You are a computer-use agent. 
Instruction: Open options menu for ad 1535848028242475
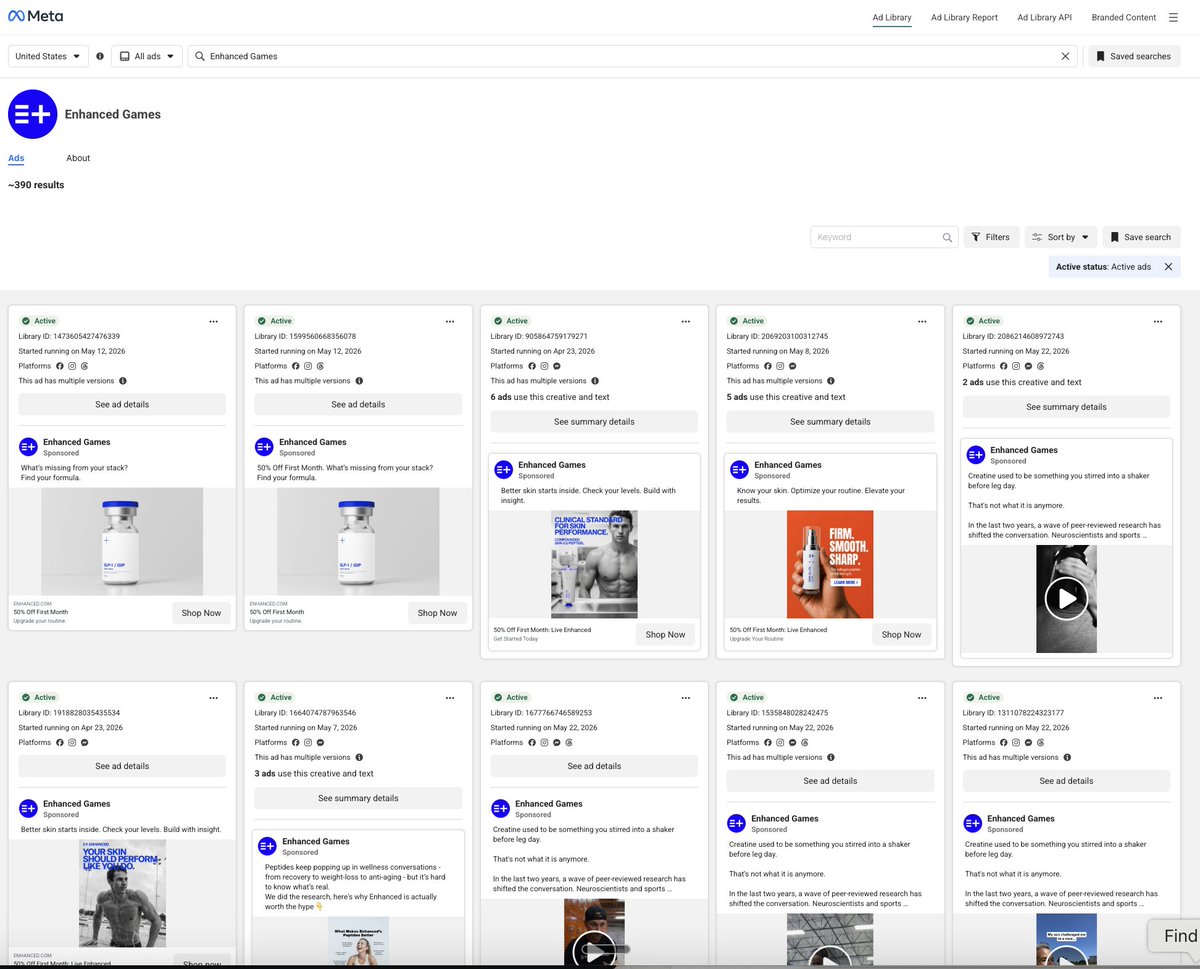(x=921, y=698)
